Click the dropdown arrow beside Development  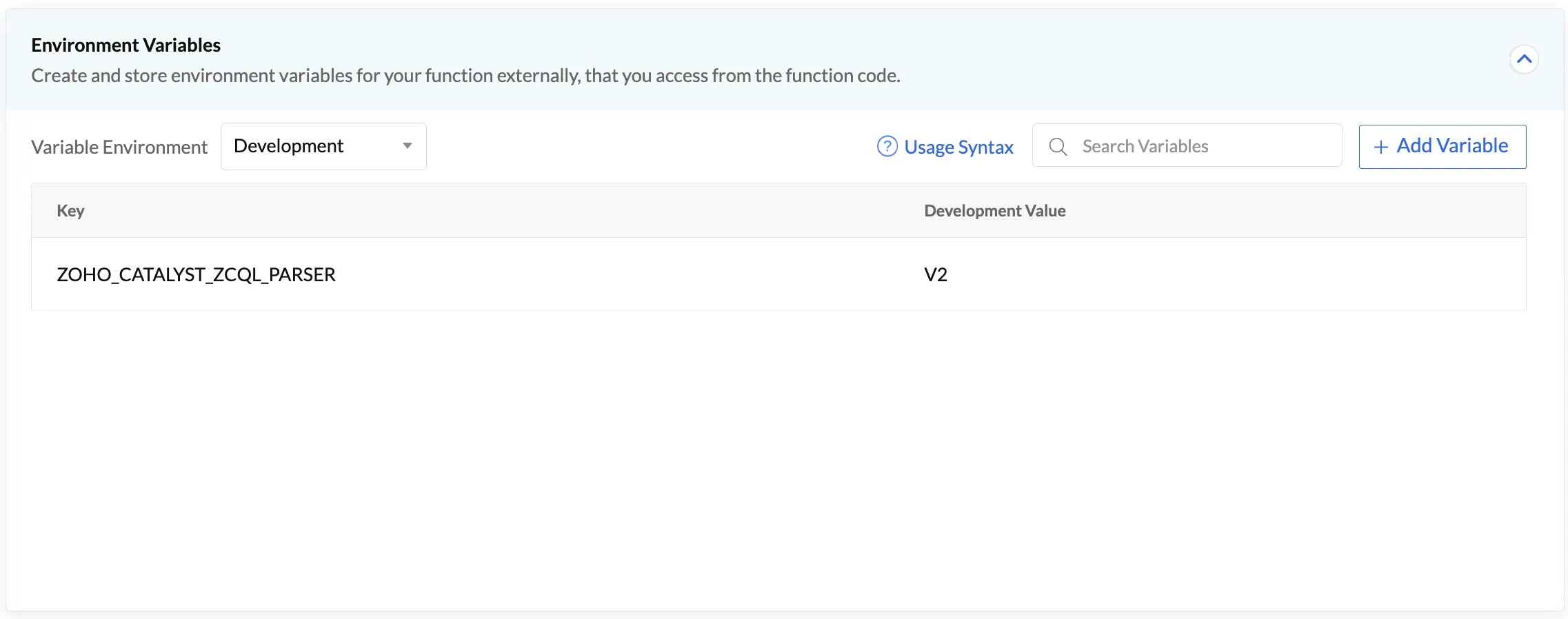click(x=408, y=146)
